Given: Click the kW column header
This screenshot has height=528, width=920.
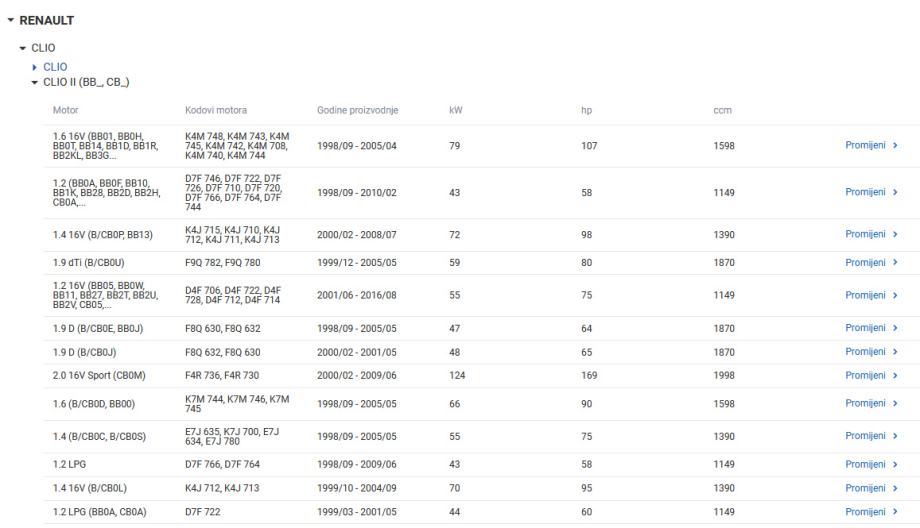Looking at the screenshot, I should tap(455, 110).
